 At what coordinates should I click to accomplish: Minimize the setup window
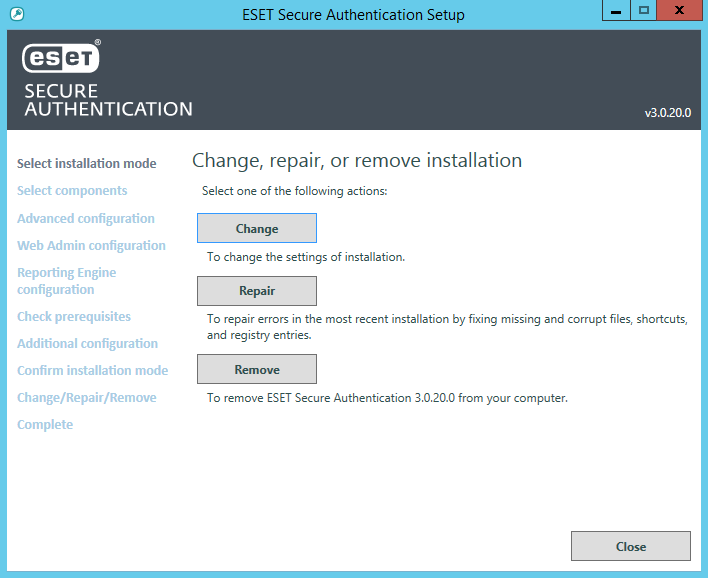pyautogui.click(x=617, y=10)
